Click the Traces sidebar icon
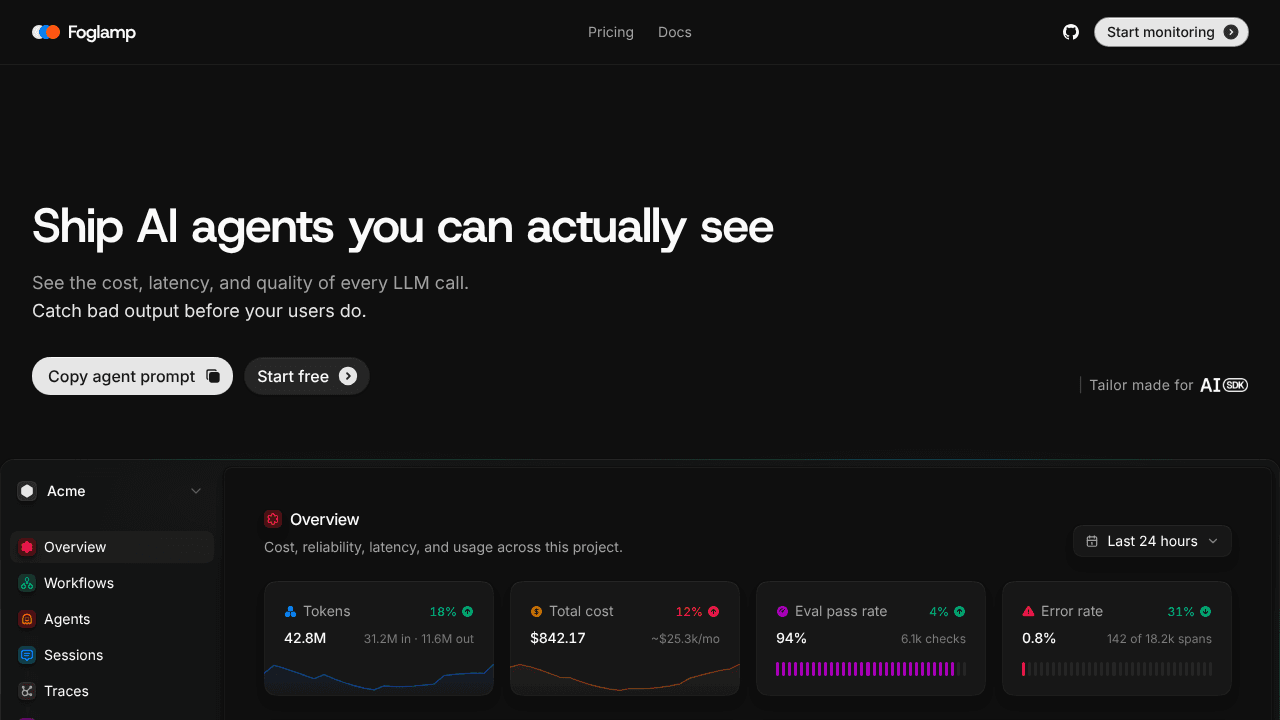Image resolution: width=1280 pixels, height=720 pixels. click(x=27, y=691)
